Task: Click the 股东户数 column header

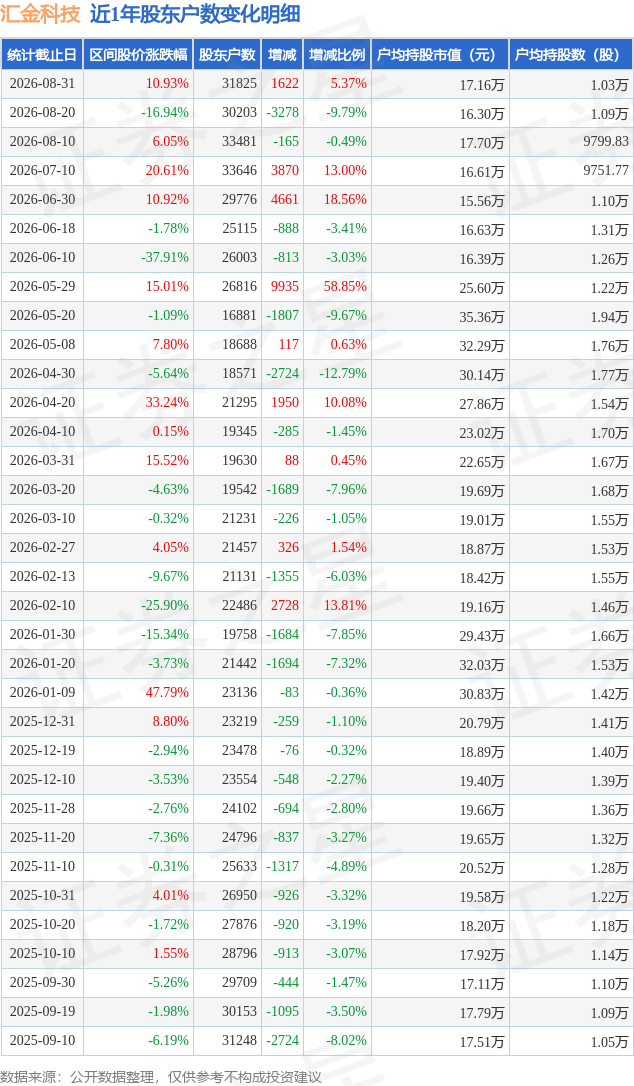Action: [227, 55]
